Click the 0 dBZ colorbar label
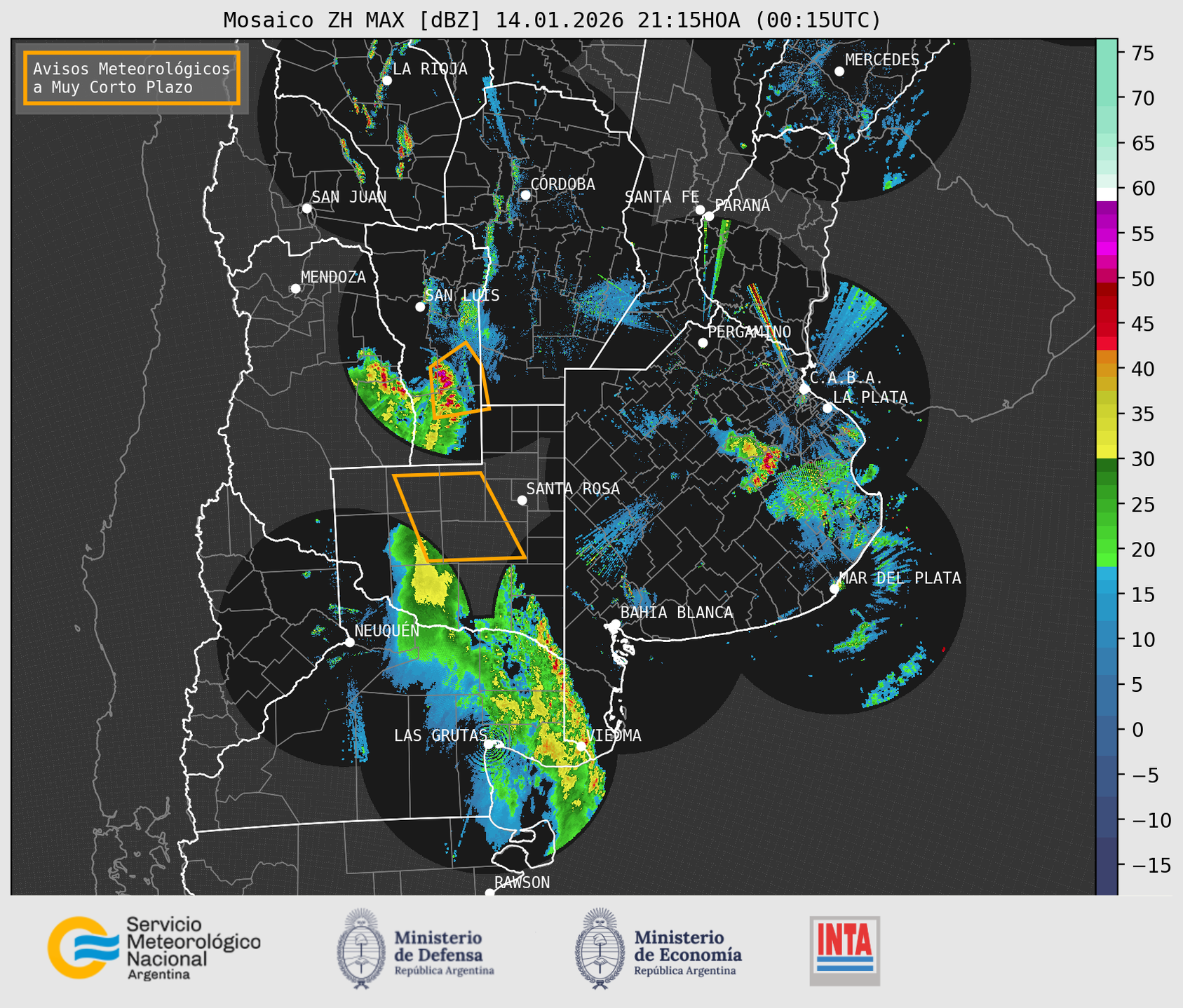The width and height of the screenshot is (1183, 1008). coord(1137,730)
